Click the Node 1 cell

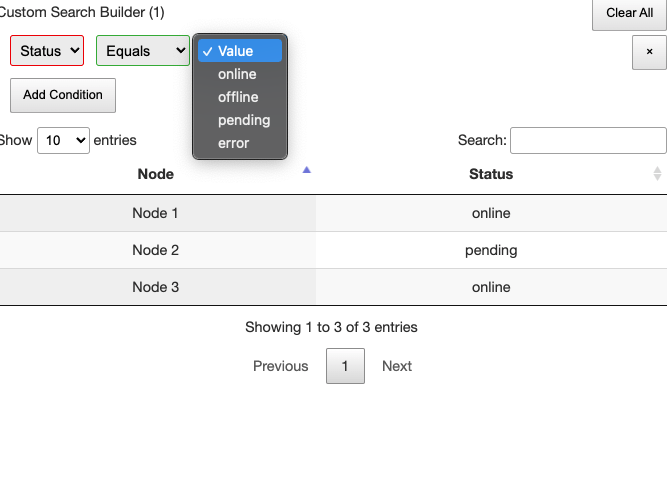(156, 213)
